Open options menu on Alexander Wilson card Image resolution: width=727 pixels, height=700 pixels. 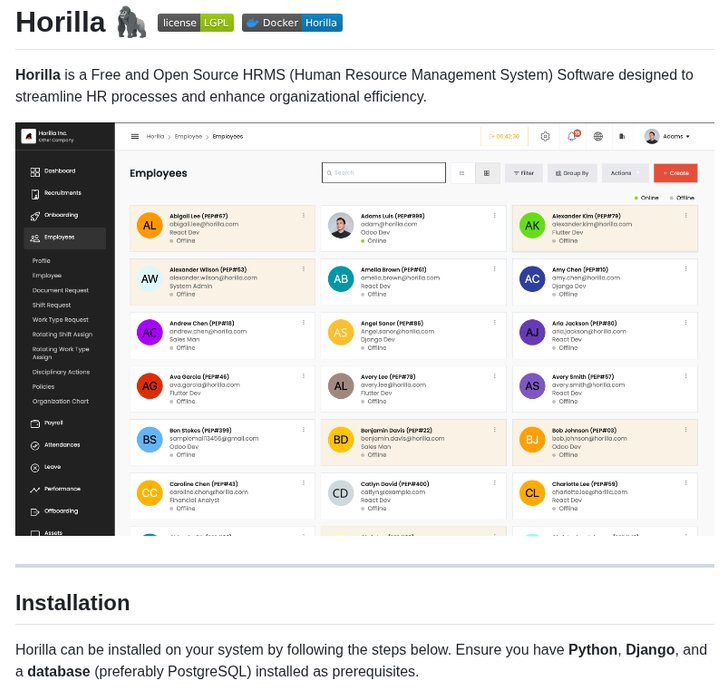(x=304, y=269)
